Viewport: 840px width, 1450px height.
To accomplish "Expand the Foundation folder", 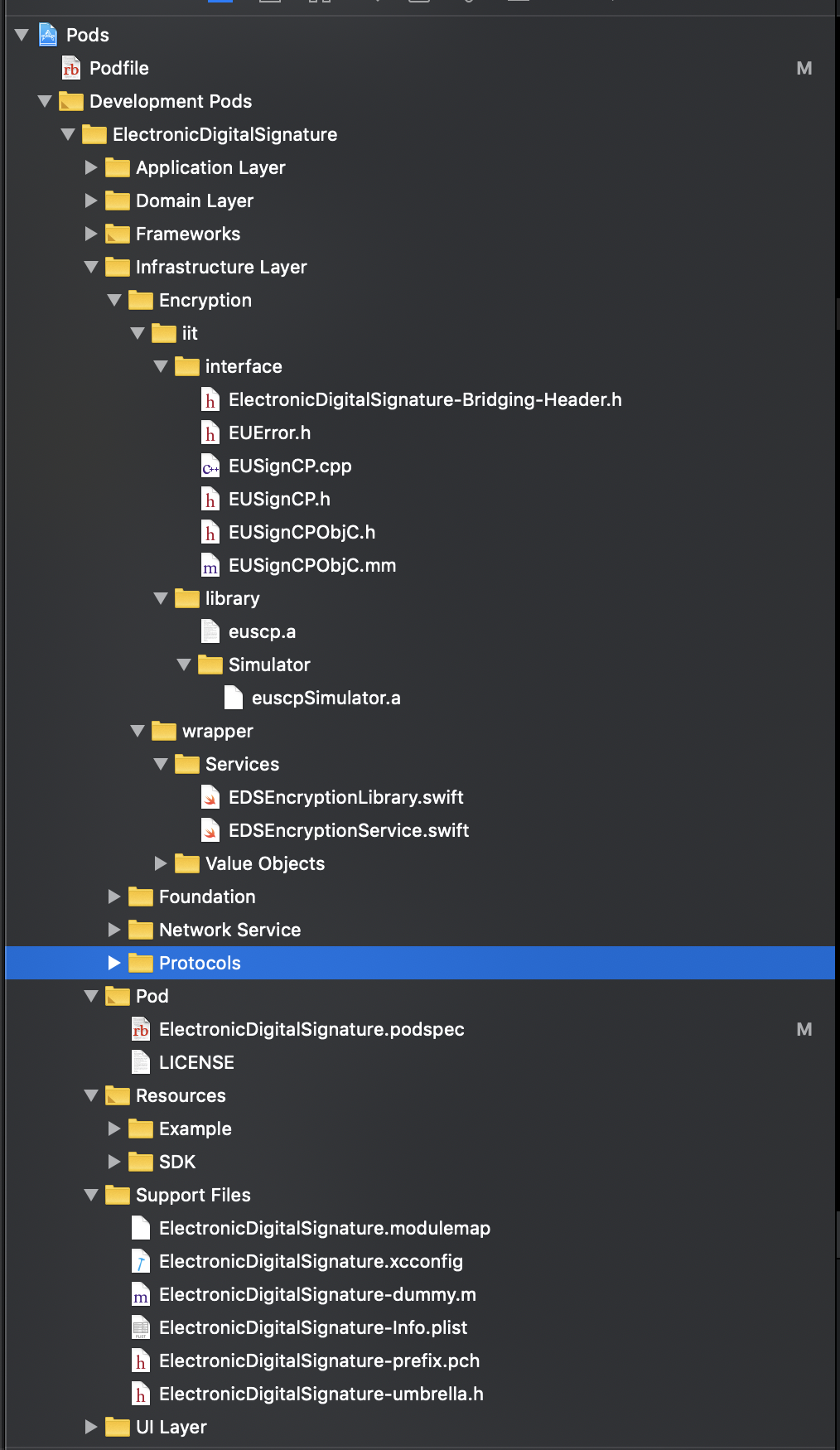I will [114, 897].
